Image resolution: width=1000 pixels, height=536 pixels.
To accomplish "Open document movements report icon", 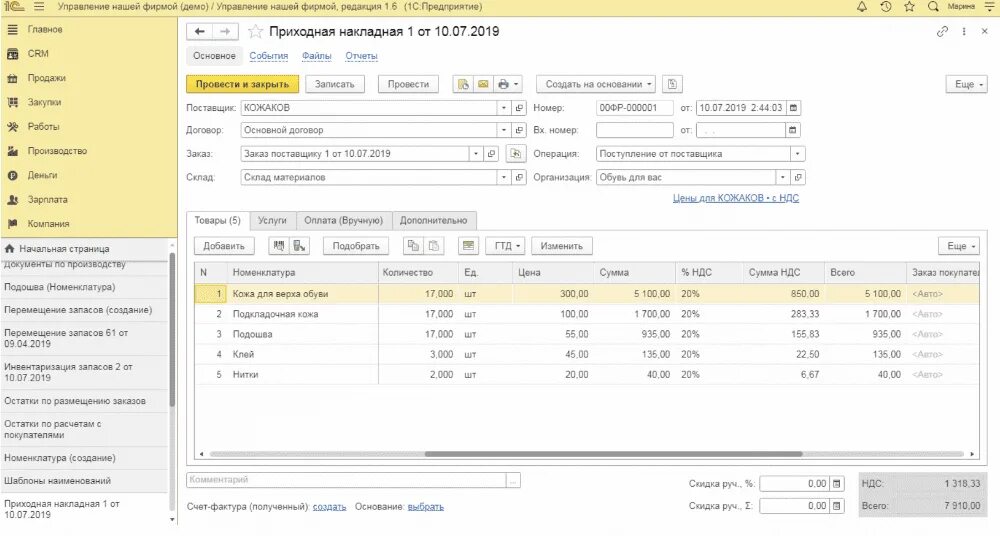I will tap(464, 84).
